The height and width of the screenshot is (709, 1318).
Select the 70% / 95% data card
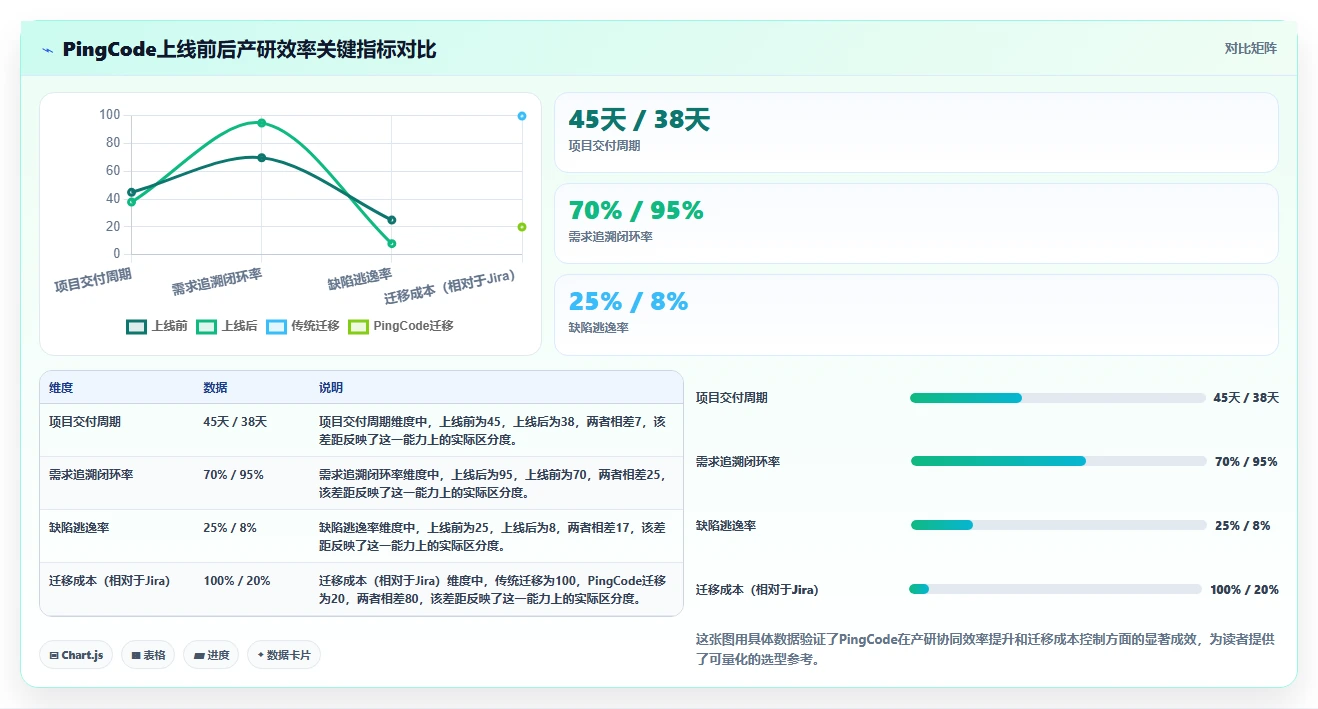[x=916, y=224]
